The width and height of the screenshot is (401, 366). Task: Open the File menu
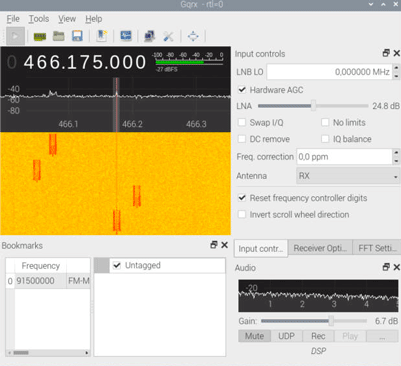coord(13,19)
